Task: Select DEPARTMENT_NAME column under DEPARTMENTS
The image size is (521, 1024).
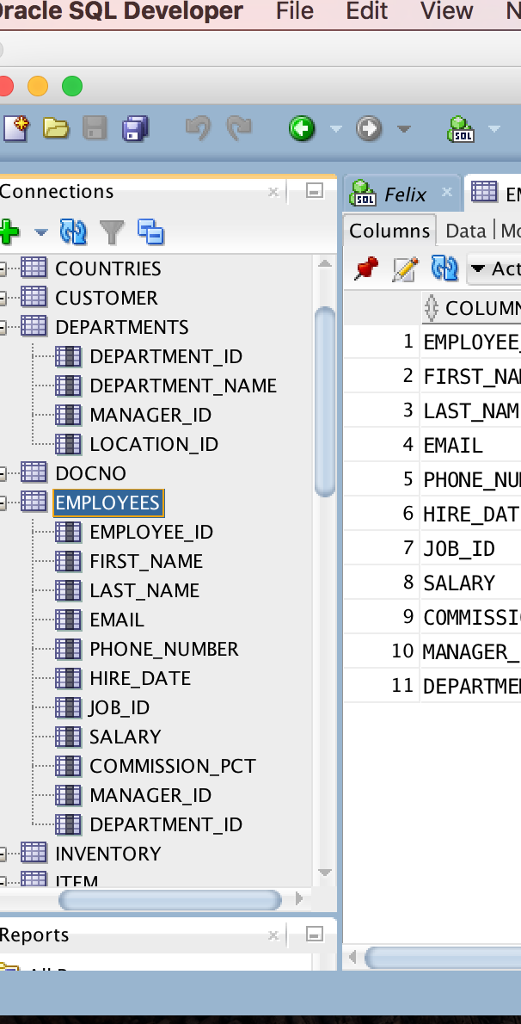Action: 183,385
